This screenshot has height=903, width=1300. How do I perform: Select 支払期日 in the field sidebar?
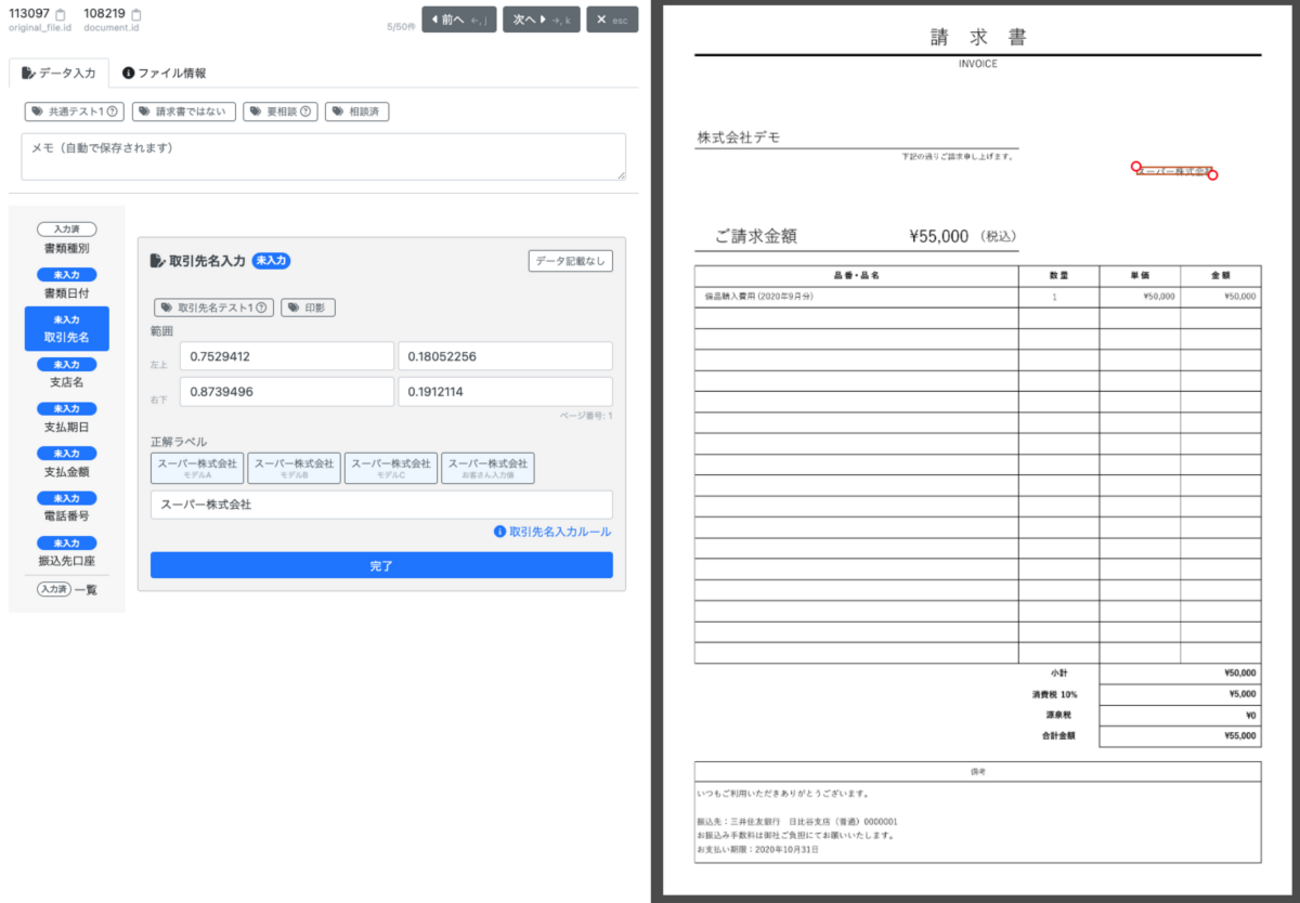click(x=67, y=418)
